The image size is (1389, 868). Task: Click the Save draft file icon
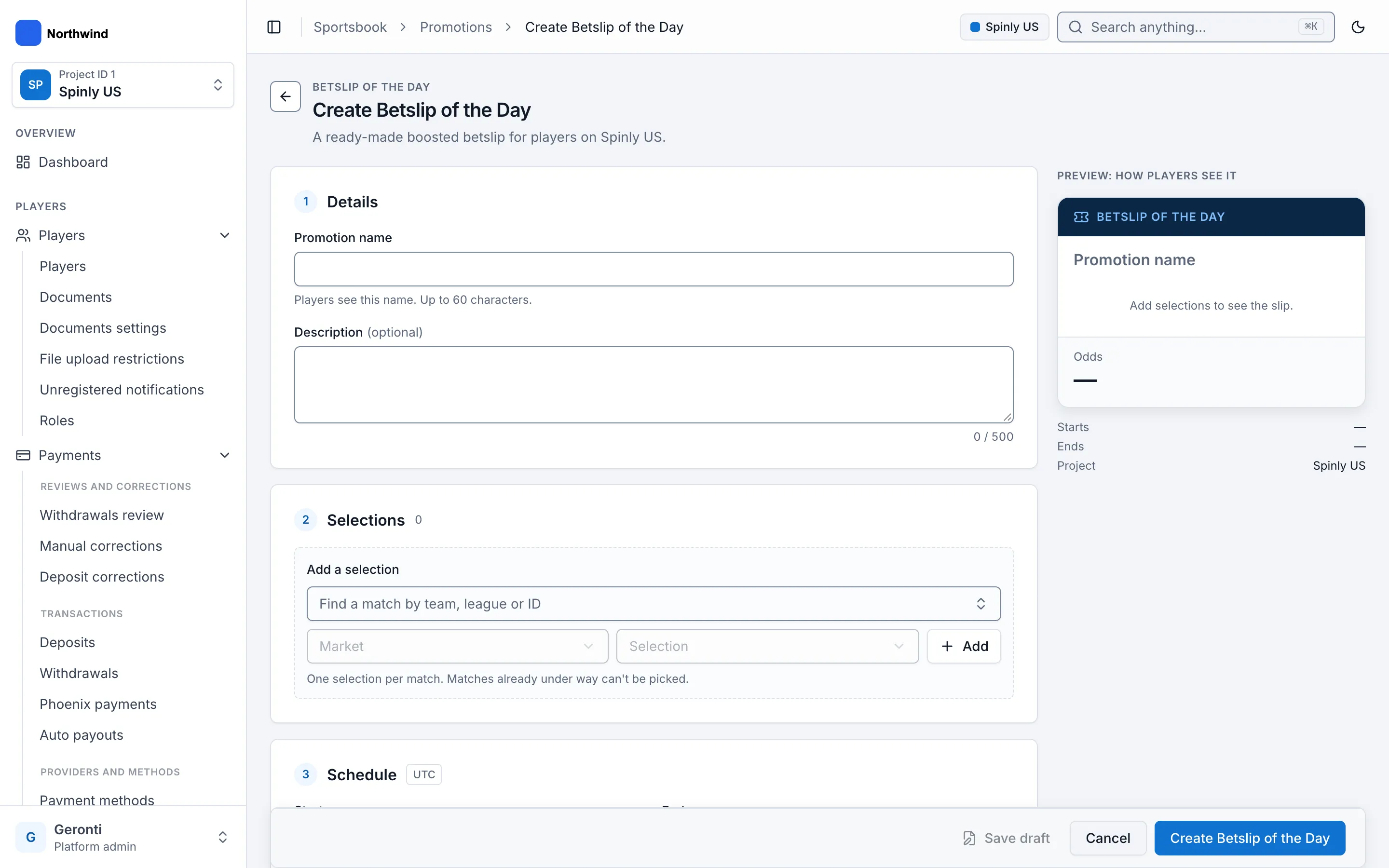[x=969, y=838]
